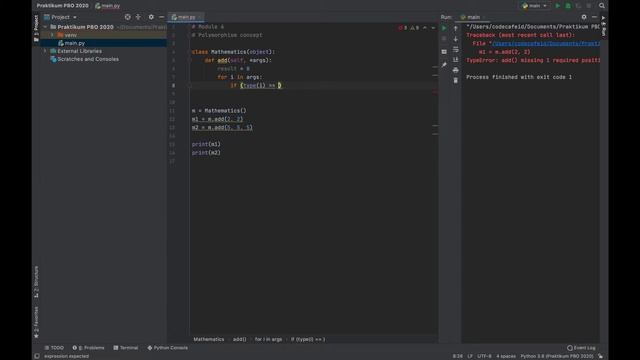640x360 pixels.
Task: Collapse all in Project panel
Action: coord(138,17)
